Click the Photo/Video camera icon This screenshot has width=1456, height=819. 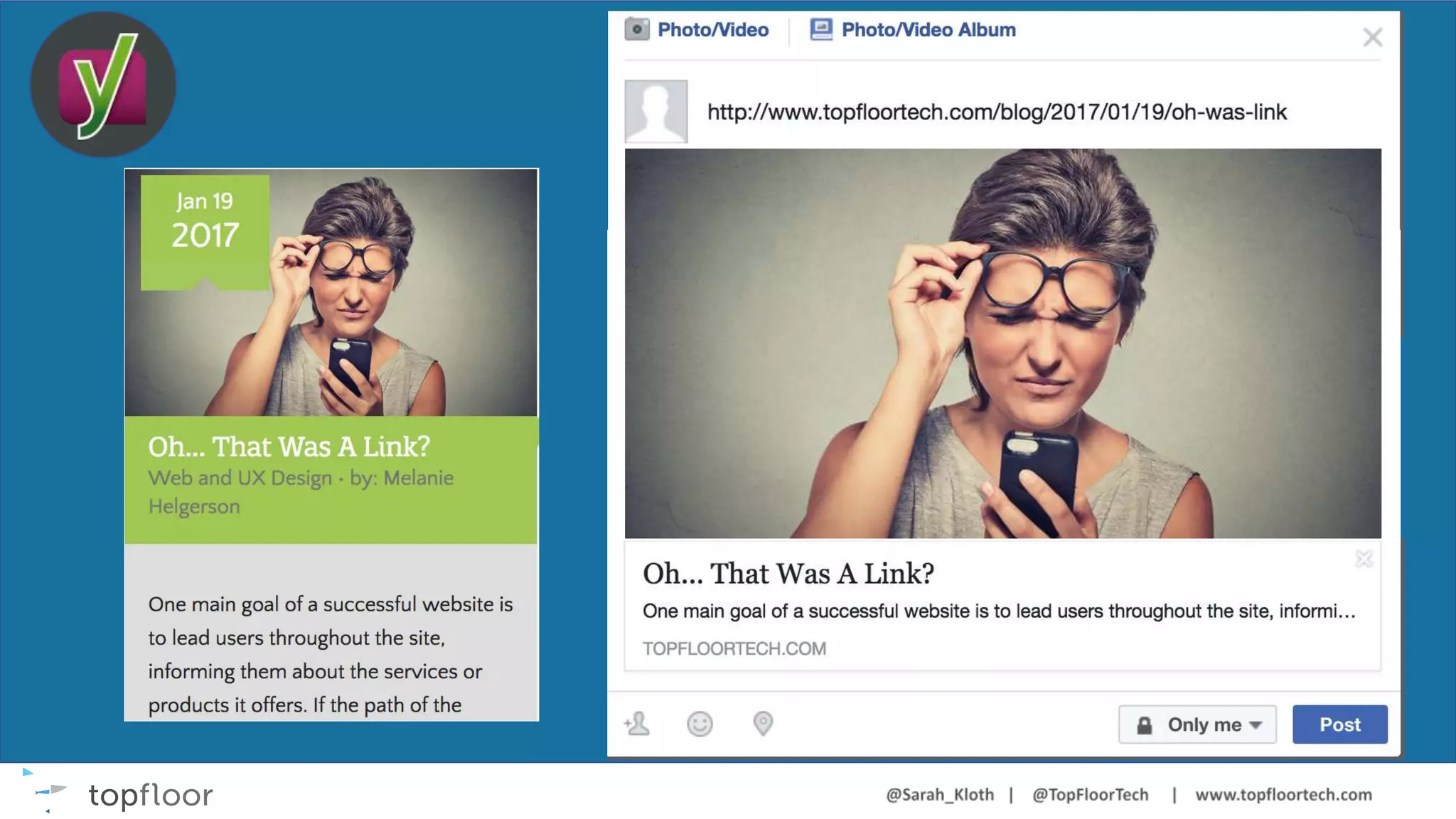637,29
